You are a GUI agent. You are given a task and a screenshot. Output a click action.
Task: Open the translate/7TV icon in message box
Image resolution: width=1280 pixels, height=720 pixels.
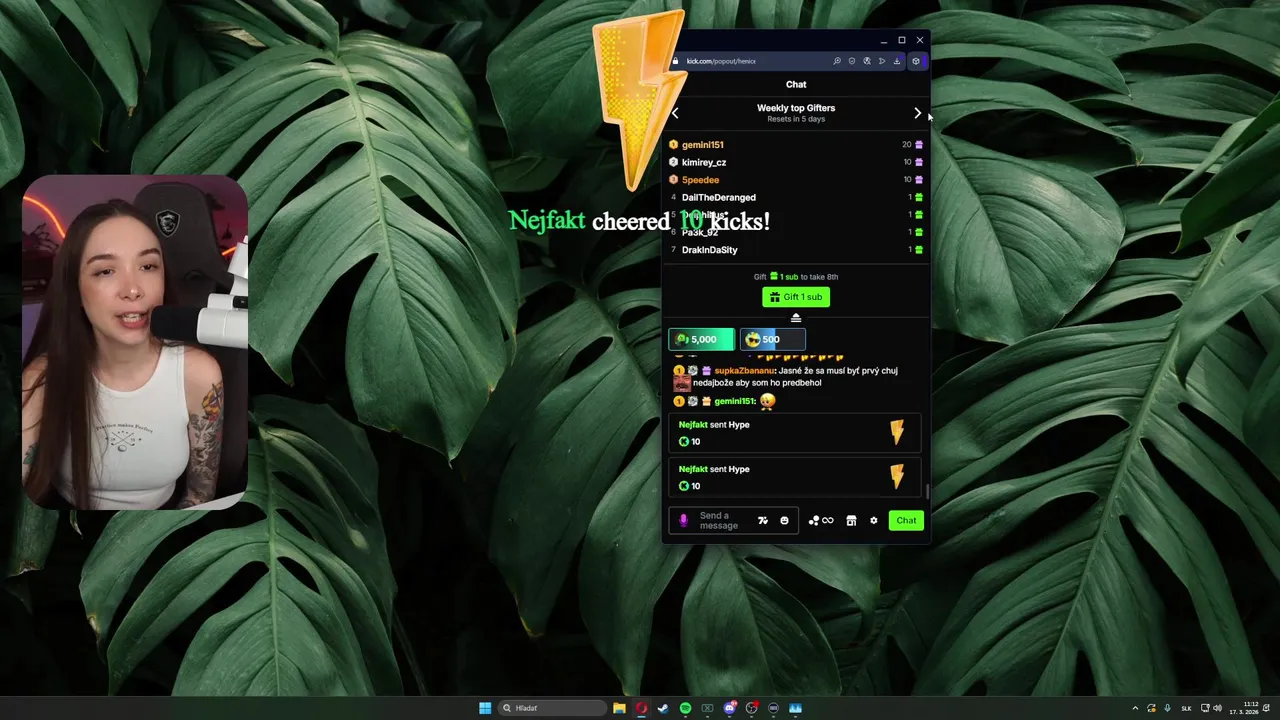point(763,520)
